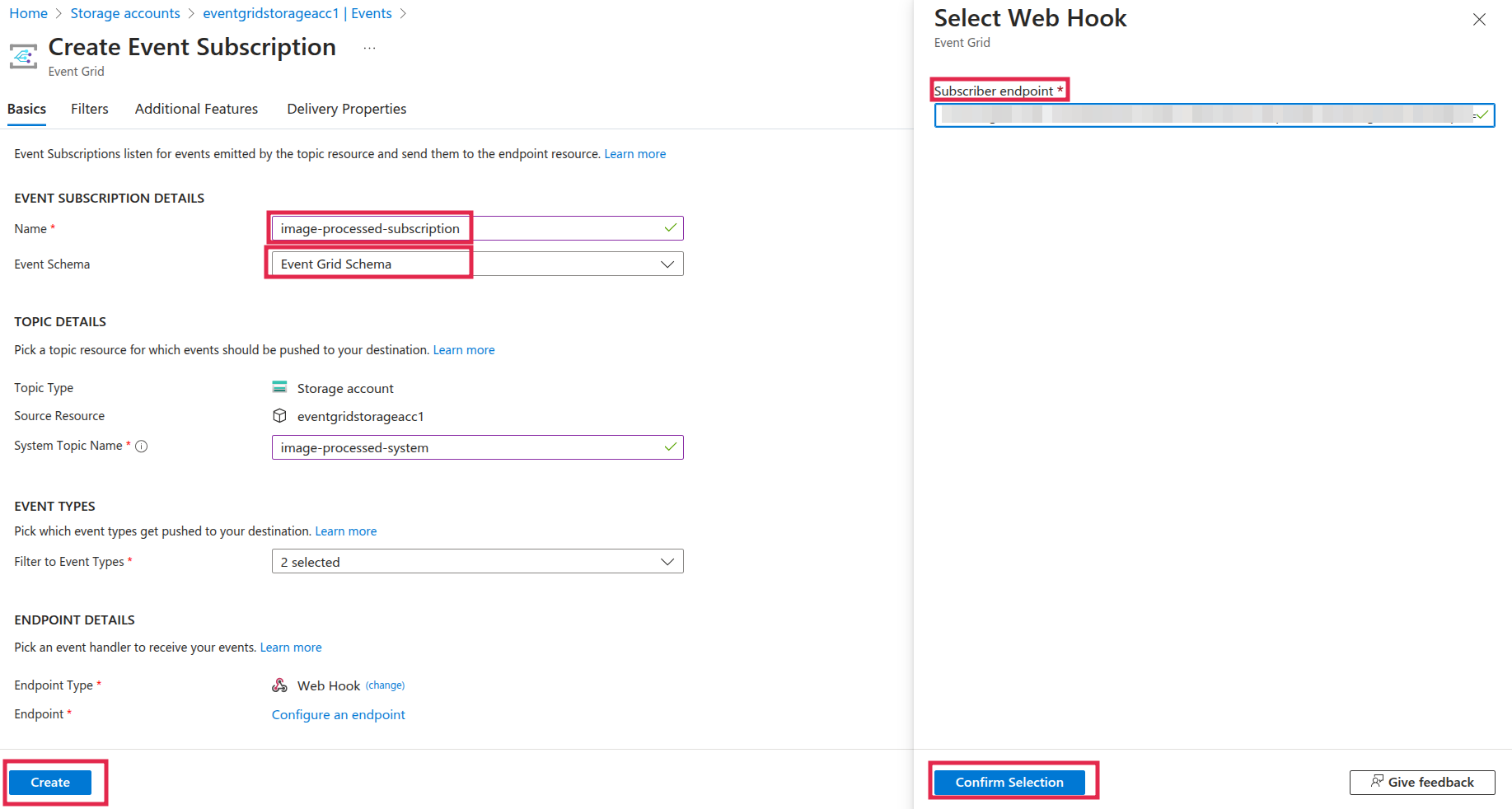Click the Storage account topic type icon
The width and height of the screenshot is (1512, 809).
pos(280,387)
